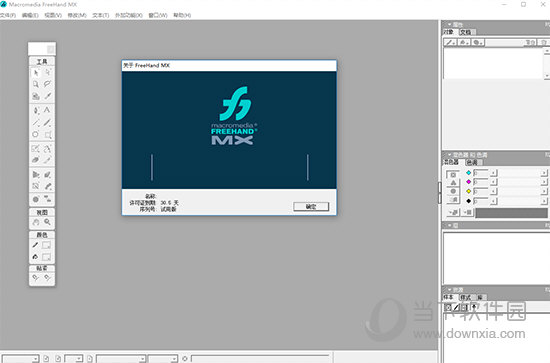Screen dimensions: 550x363
Task: Collapse the properties panel using its title arrow
Action: click(449, 25)
